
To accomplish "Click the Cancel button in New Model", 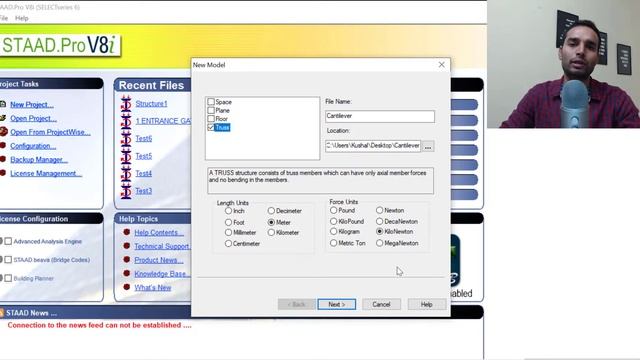I will [x=381, y=304].
